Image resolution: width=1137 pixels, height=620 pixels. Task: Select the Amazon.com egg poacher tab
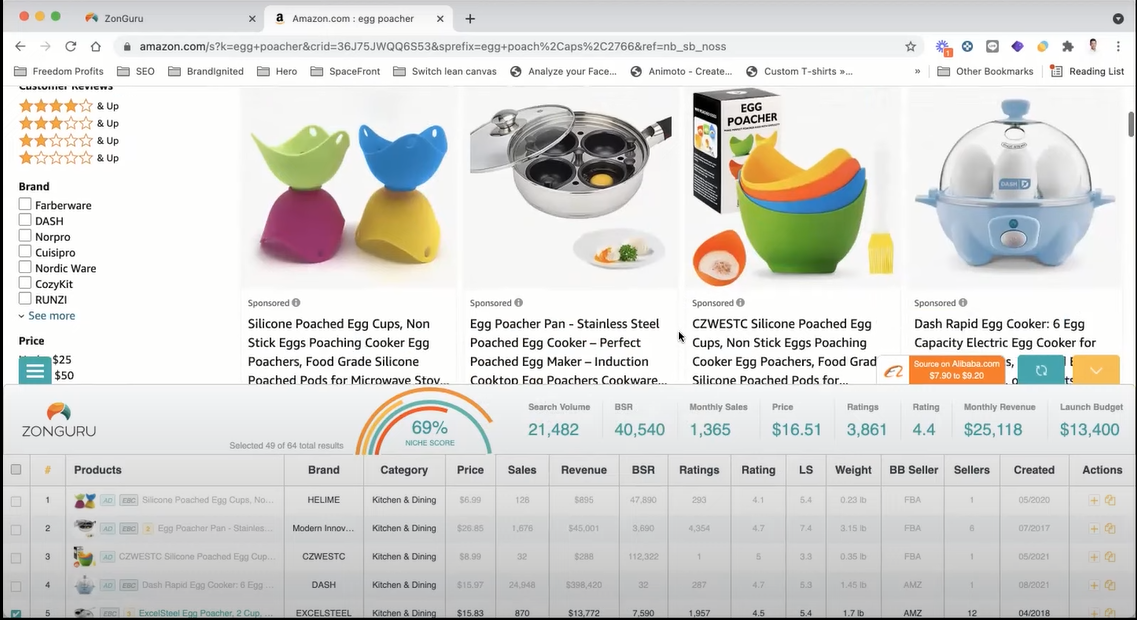(359, 18)
